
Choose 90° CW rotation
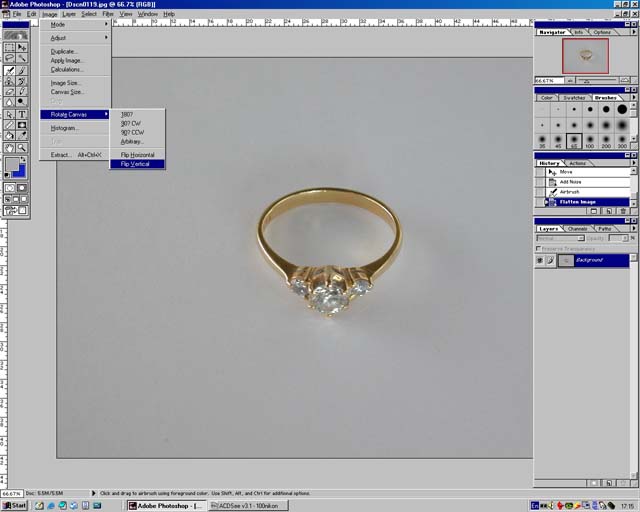138,123
